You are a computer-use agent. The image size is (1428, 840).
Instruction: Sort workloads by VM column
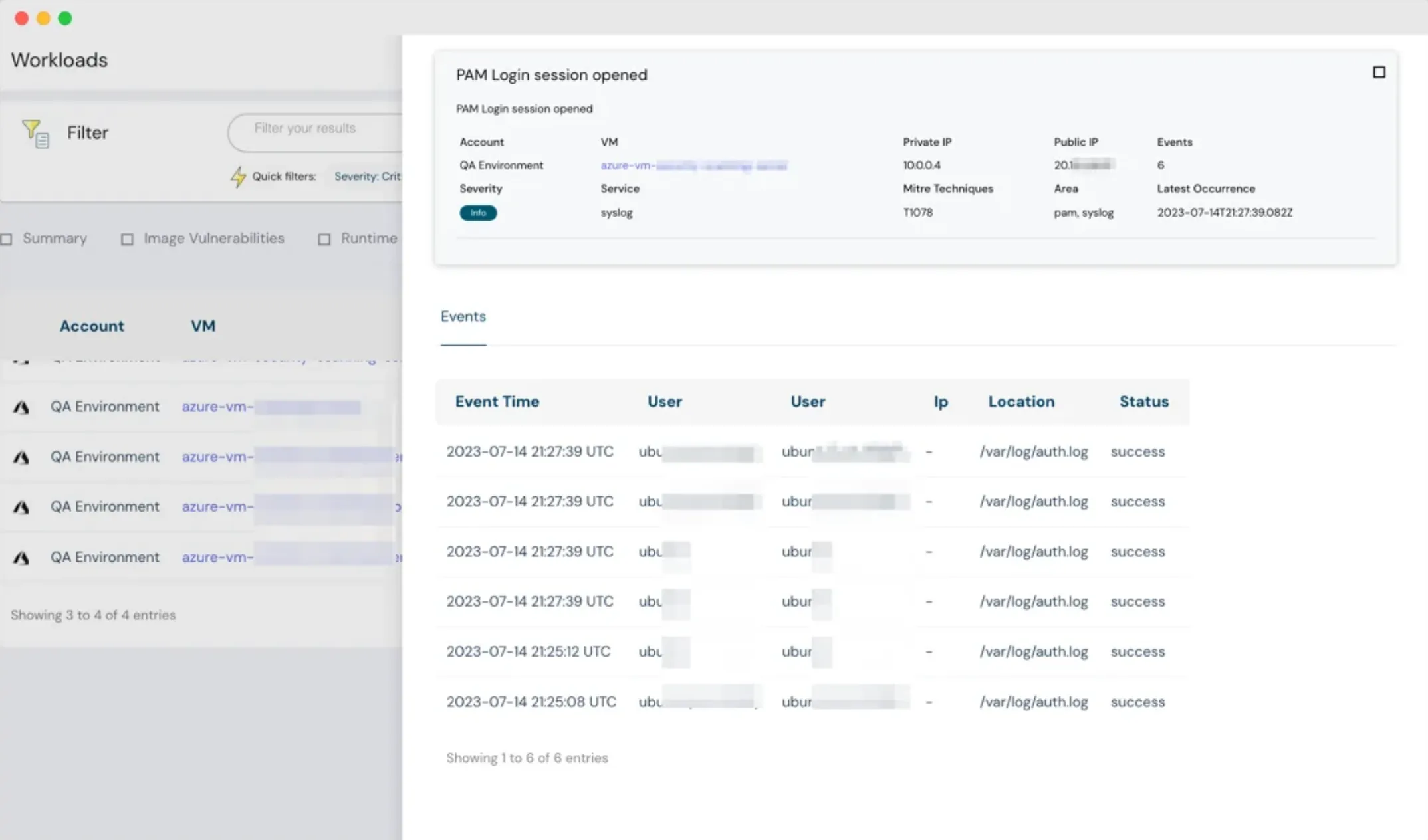pyautogui.click(x=203, y=326)
